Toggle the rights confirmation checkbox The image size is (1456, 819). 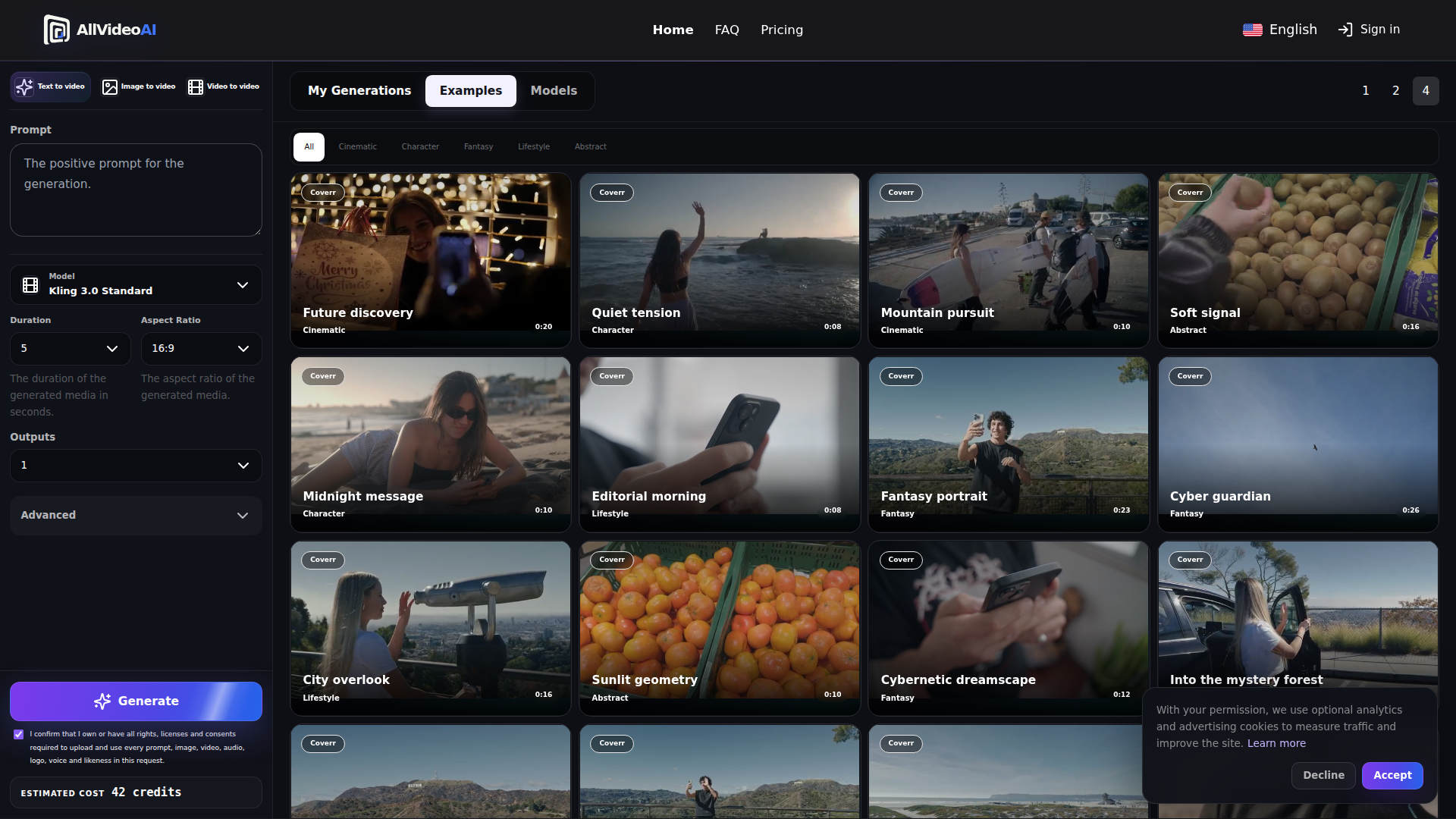[x=19, y=734]
